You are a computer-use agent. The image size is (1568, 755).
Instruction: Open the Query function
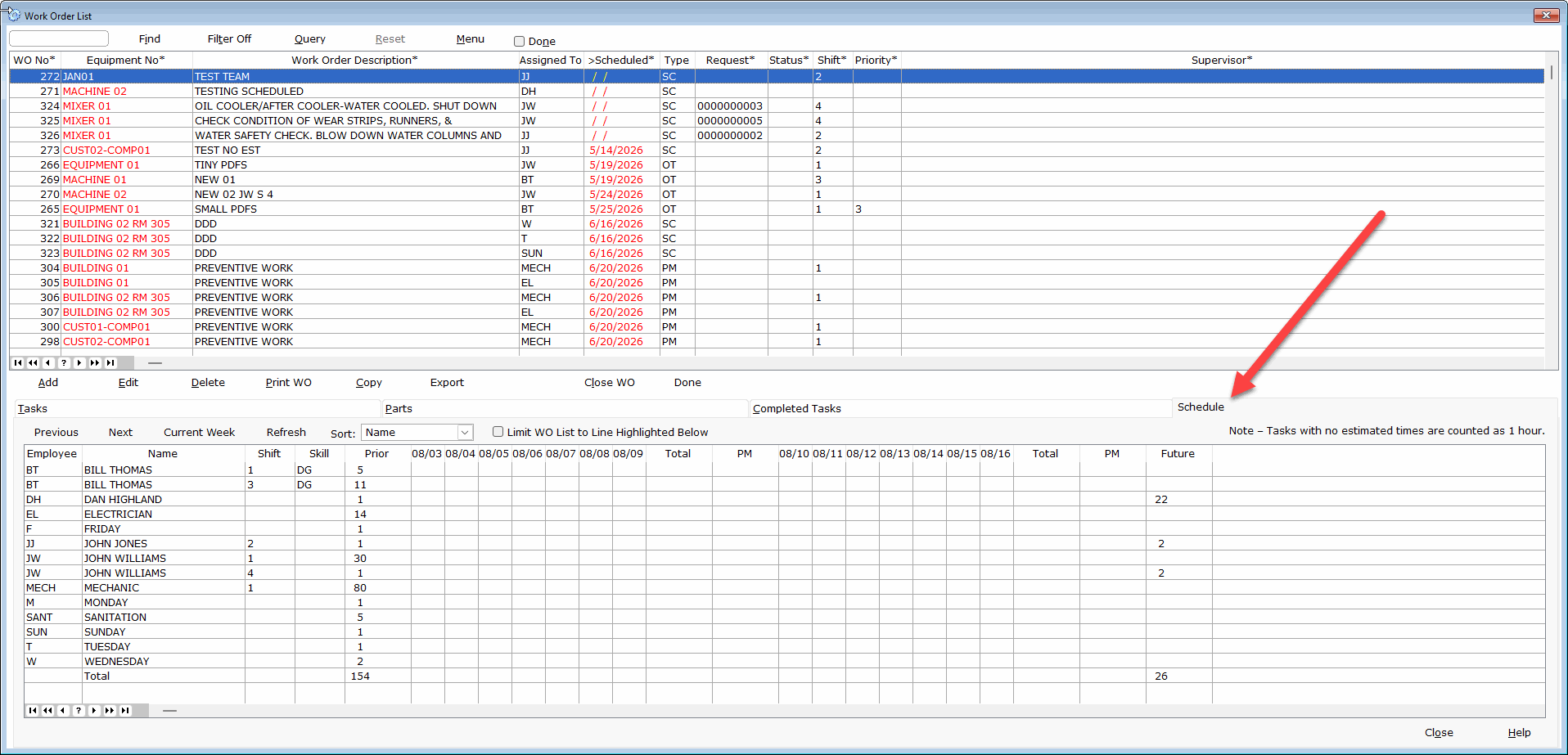pyautogui.click(x=310, y=39)
